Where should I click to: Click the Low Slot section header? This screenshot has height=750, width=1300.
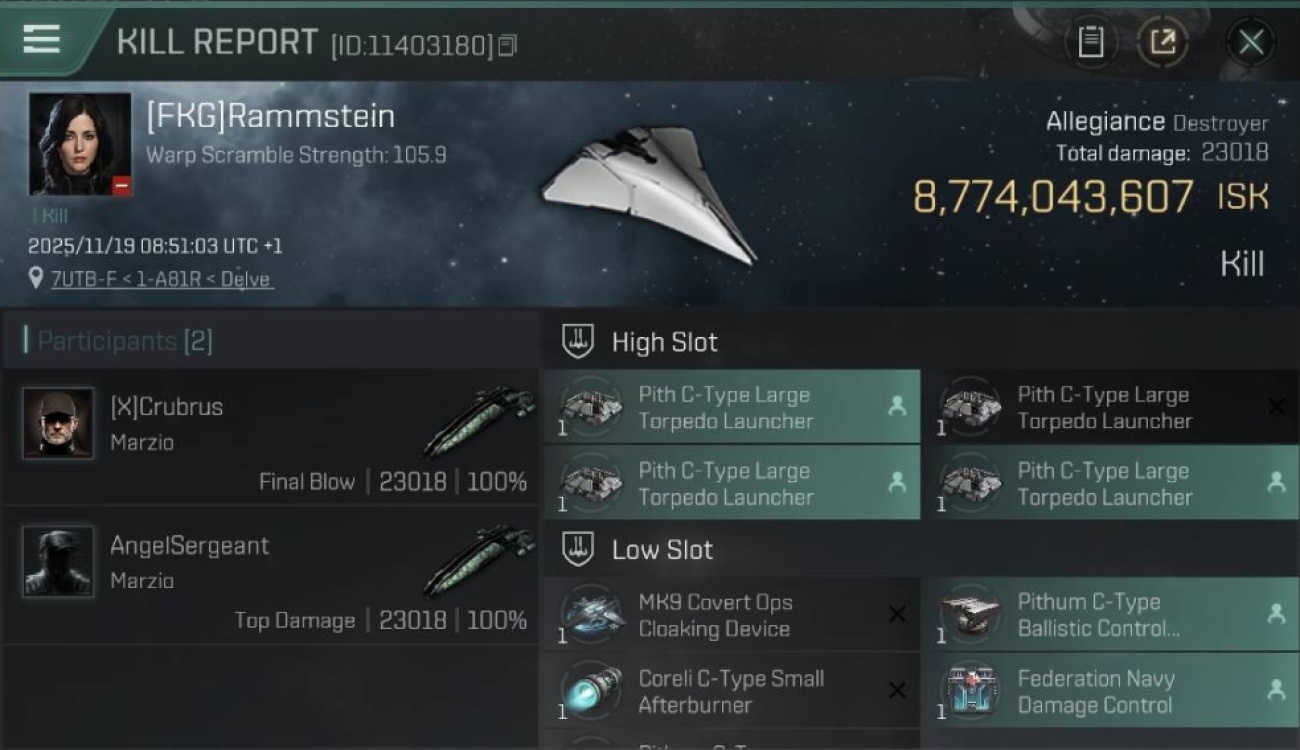pyautogui.click(x=662, y=549)
